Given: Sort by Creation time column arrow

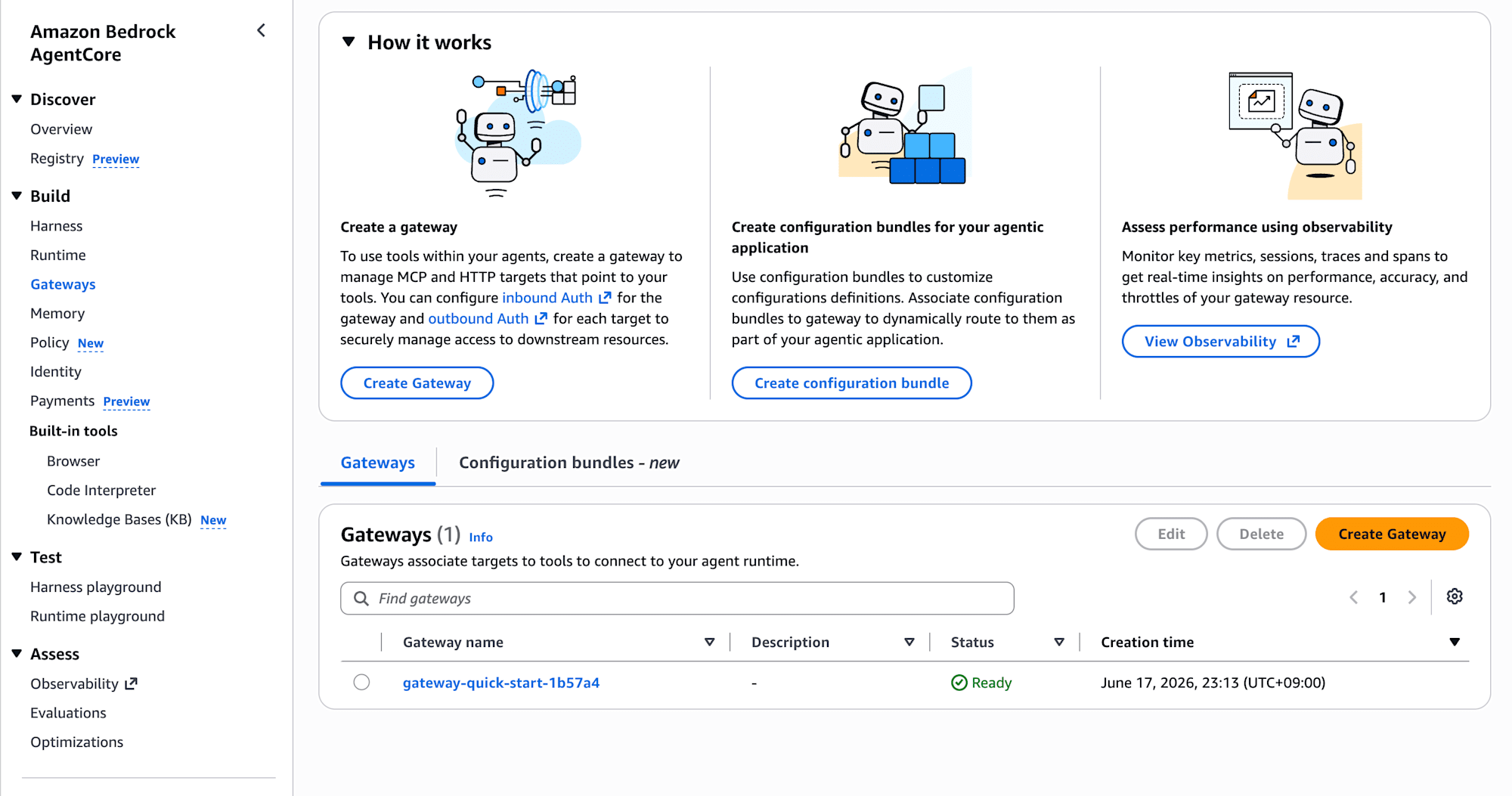Looking at the screenshot, I should (x=1455, y=643).
